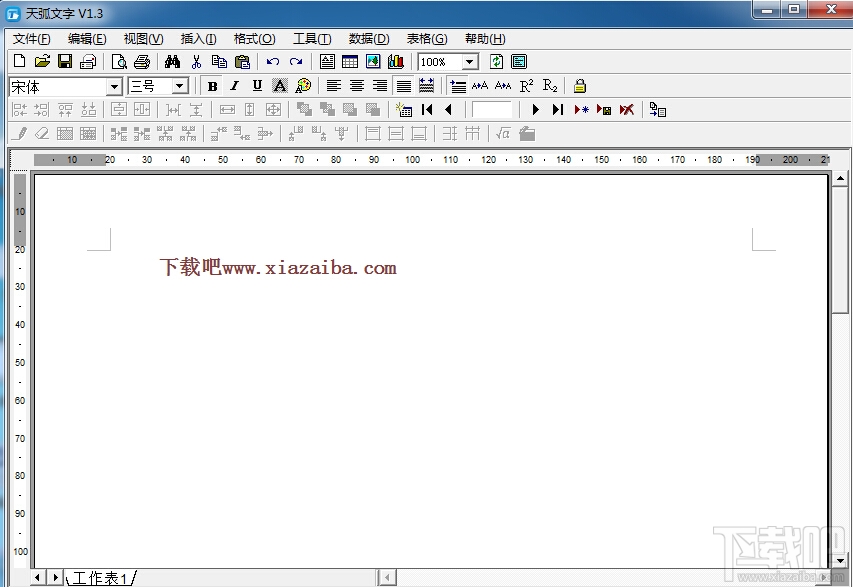Go to the previous record arrow

(449, 110)
